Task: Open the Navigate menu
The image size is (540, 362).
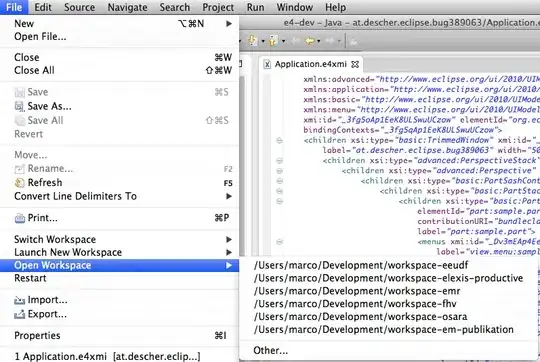Action: 127,7
